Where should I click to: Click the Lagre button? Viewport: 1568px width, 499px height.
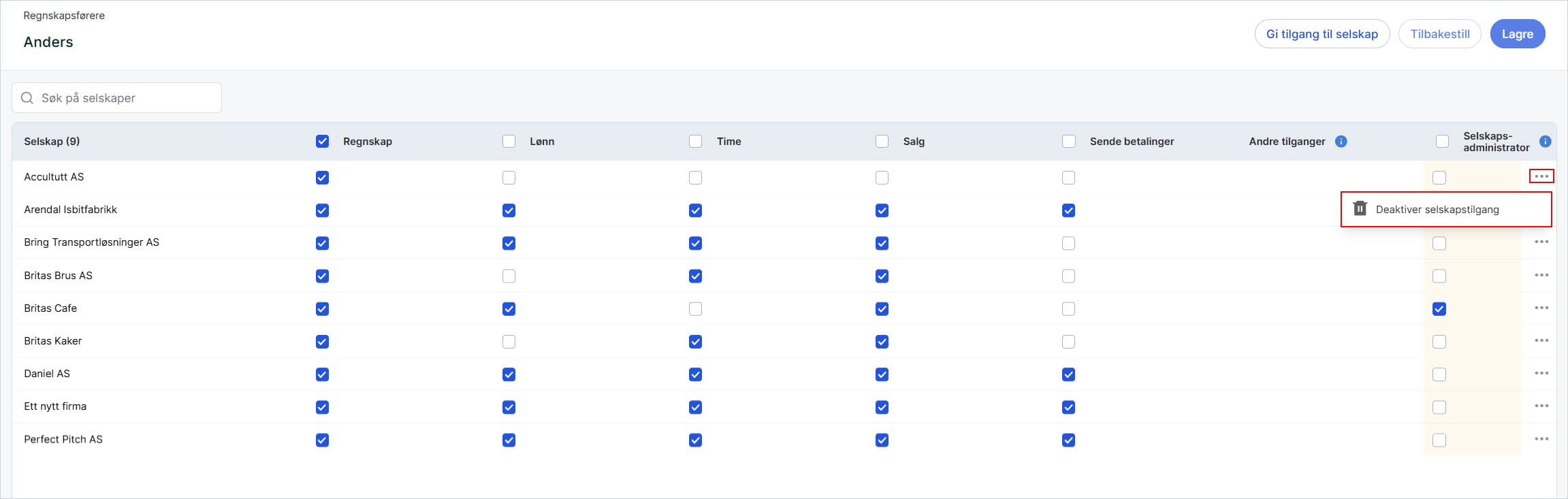1518,34
